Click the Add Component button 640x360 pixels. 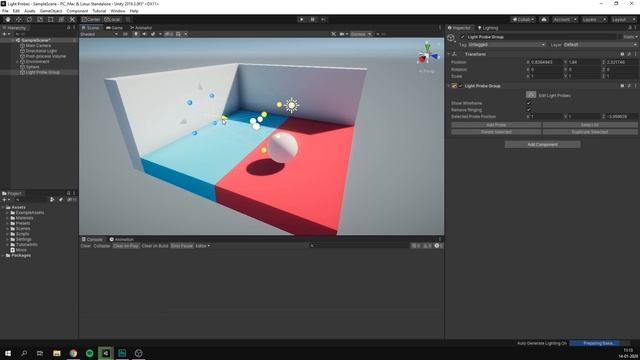coord(542,144)
